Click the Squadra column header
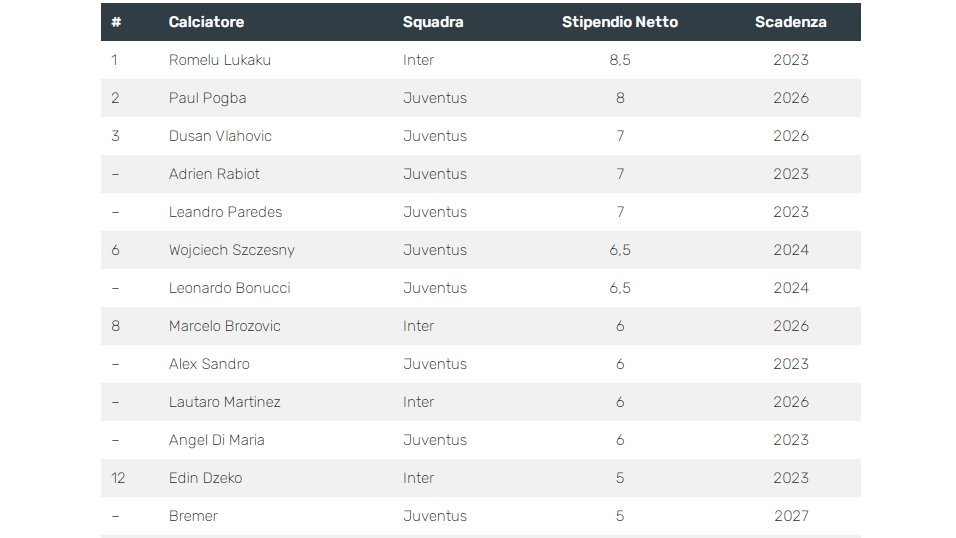956x538 pixels. [x=433, y=22]
